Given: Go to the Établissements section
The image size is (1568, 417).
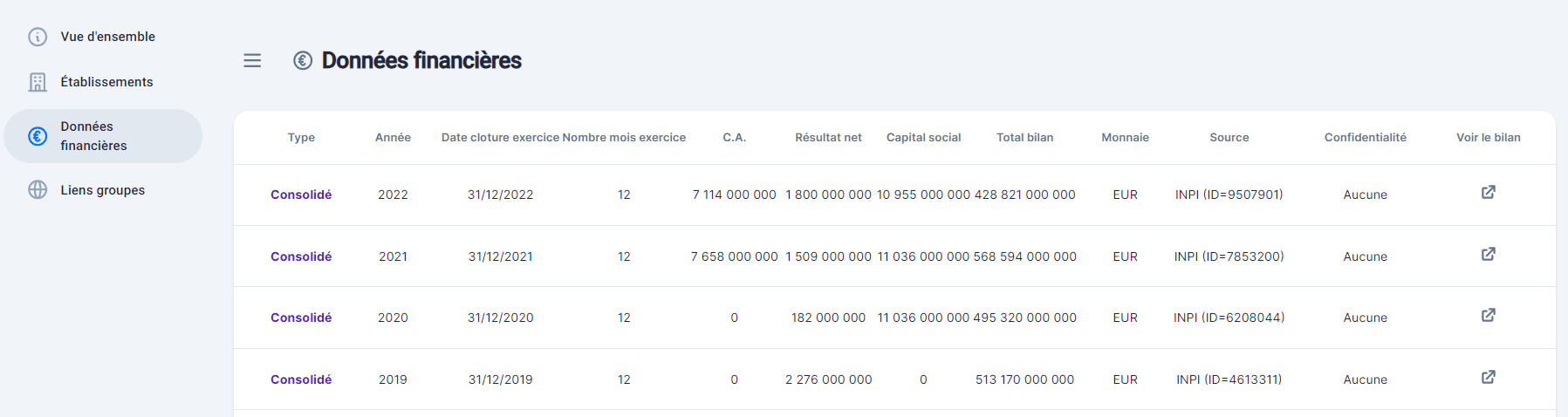Looking at the screenshot, I should 103,82.
